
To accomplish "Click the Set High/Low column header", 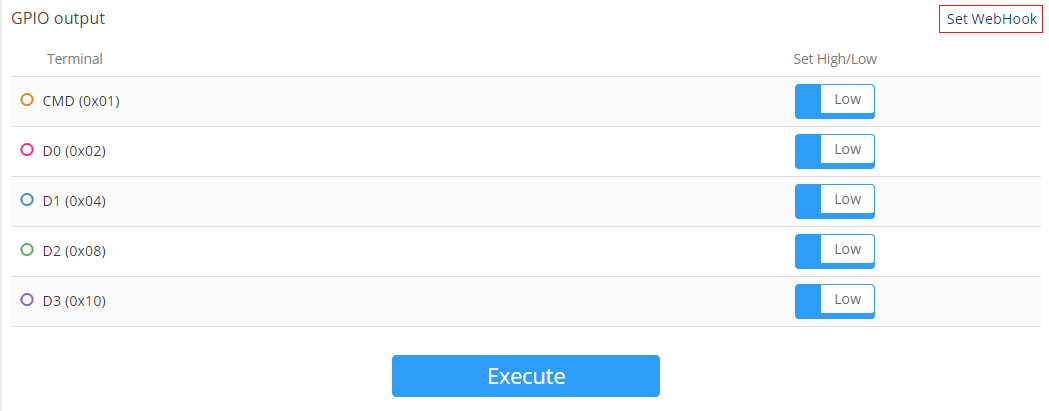I will pos(834,59).
